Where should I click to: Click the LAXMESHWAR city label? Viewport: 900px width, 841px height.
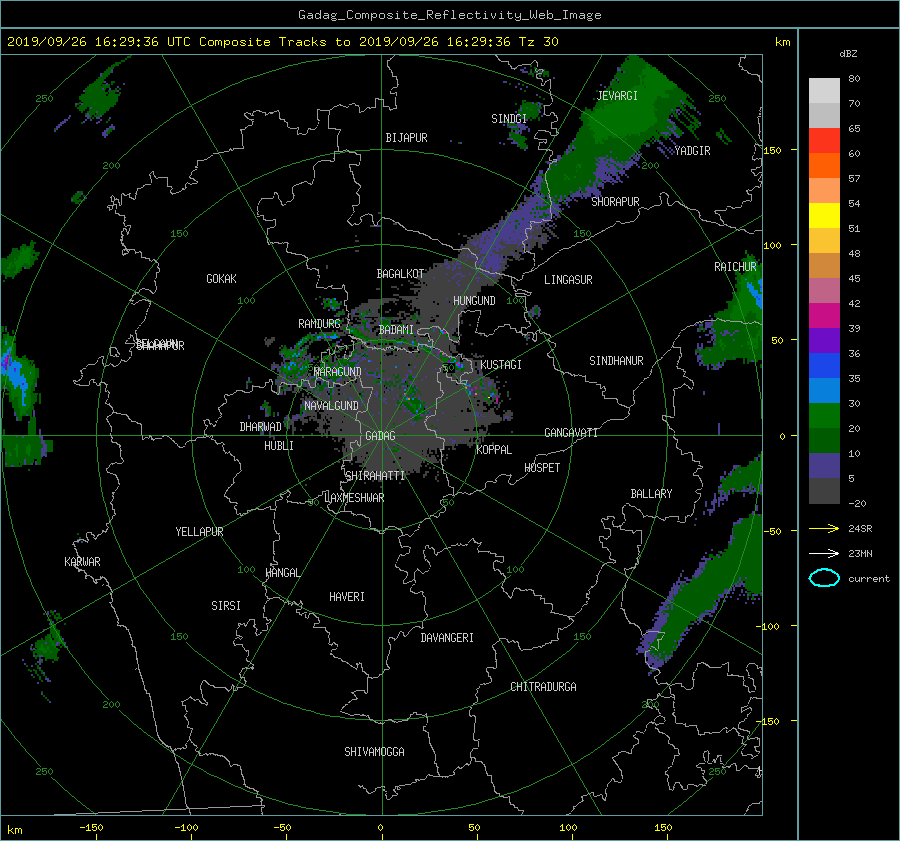click(x=354, y=498)
